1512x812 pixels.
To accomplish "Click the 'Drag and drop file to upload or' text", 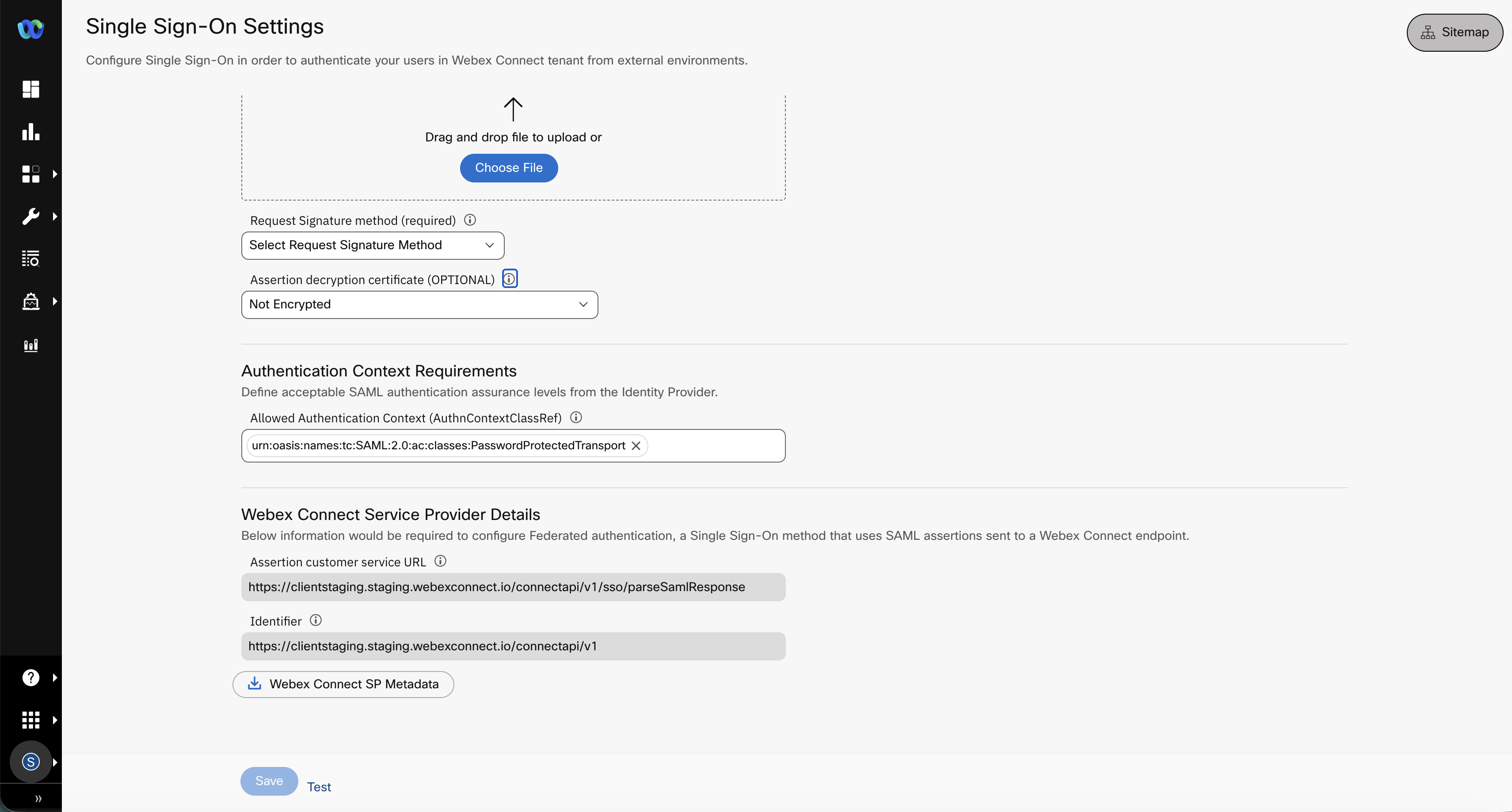I will [x=513, y=137].
